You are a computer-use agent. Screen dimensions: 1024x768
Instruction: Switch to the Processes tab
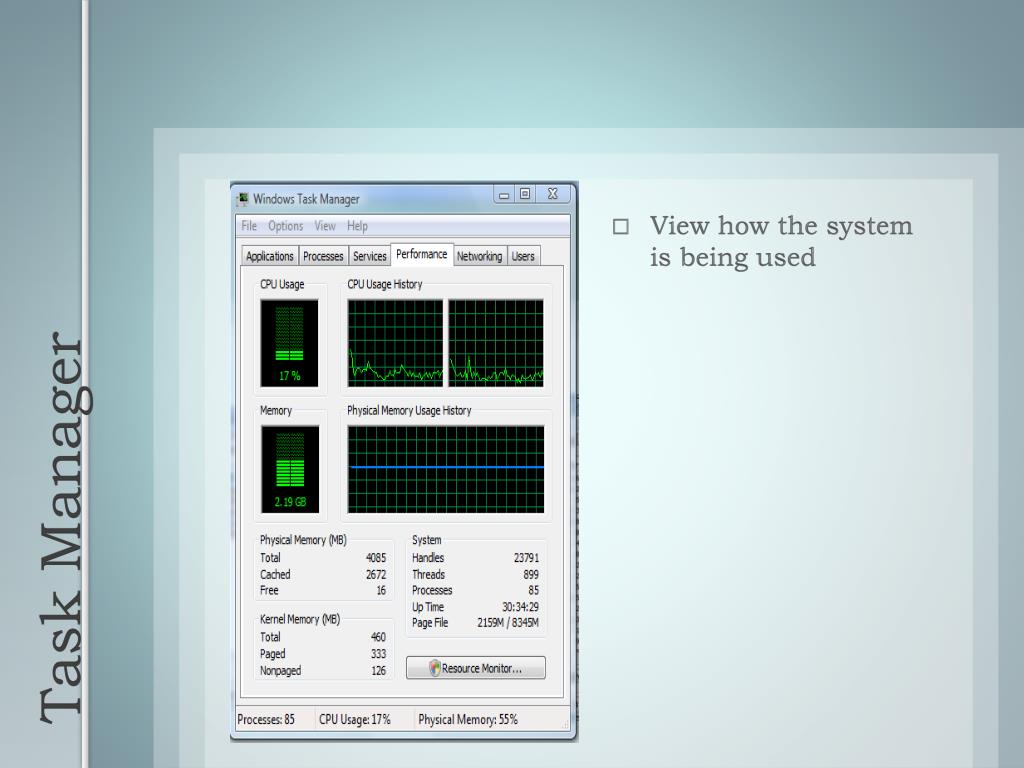323,256
